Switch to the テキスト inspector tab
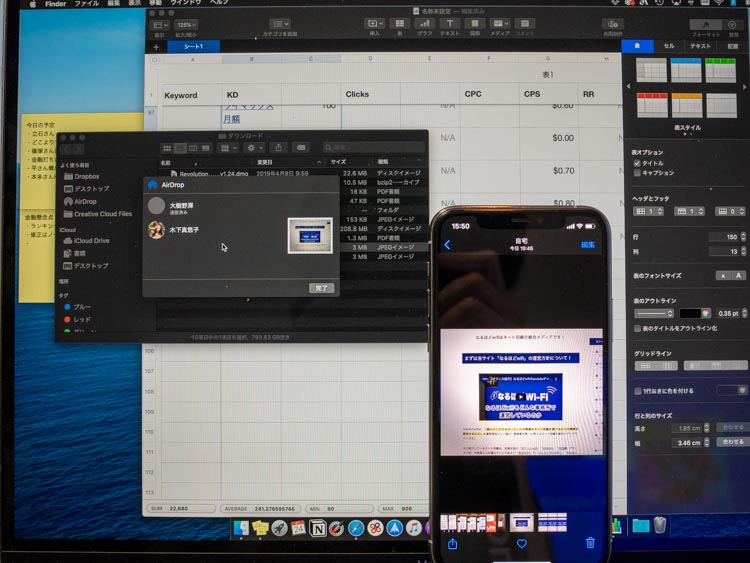750x563 pixels. coord(700,46)
